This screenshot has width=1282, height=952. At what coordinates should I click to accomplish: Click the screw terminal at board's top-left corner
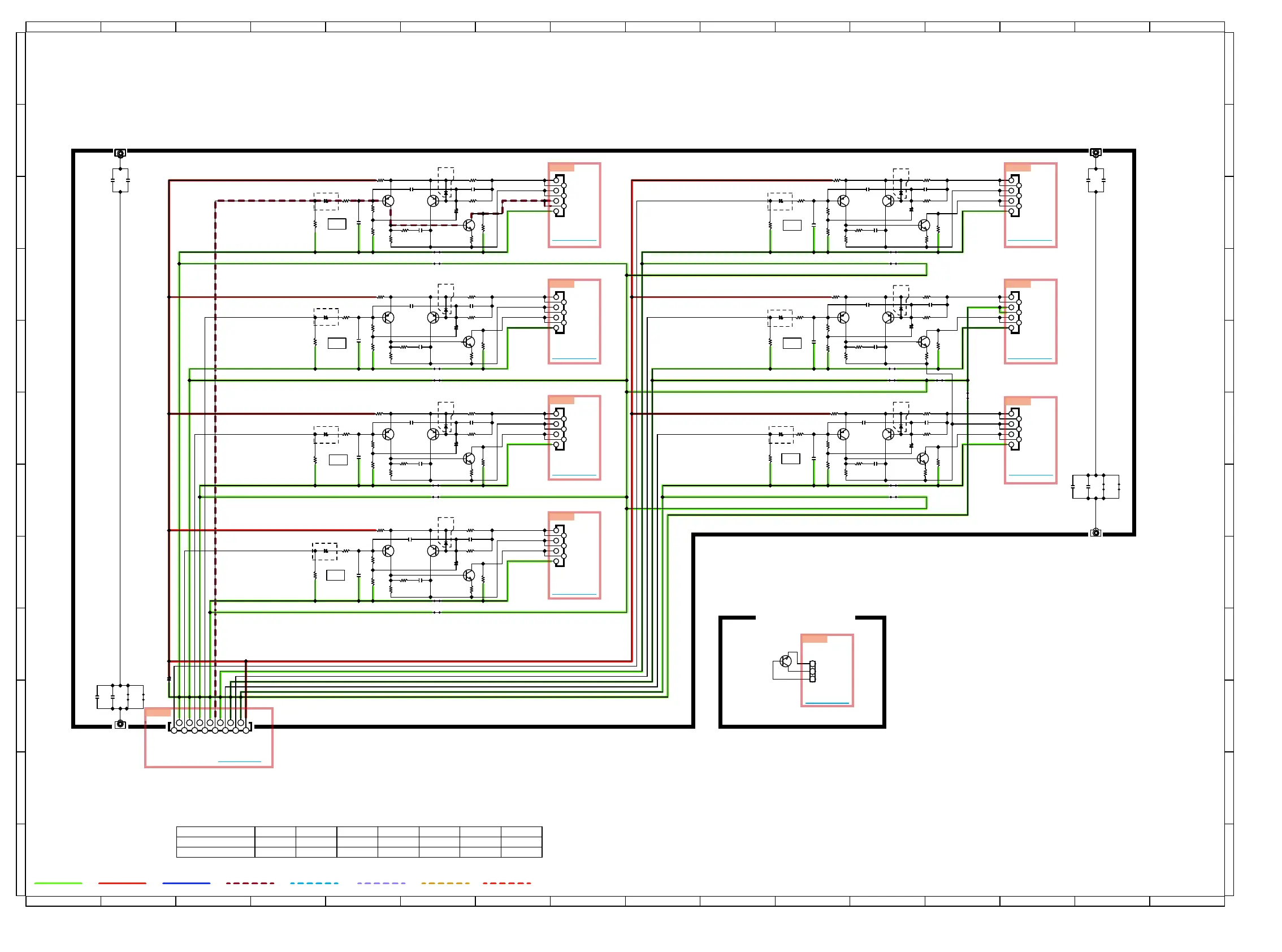click(120, 153)
